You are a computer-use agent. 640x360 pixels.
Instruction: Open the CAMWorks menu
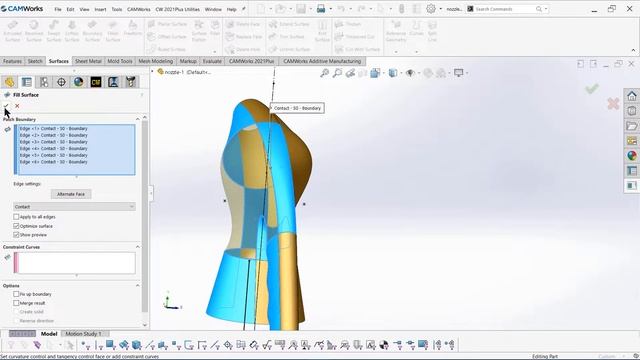click(x=139, y=9)
